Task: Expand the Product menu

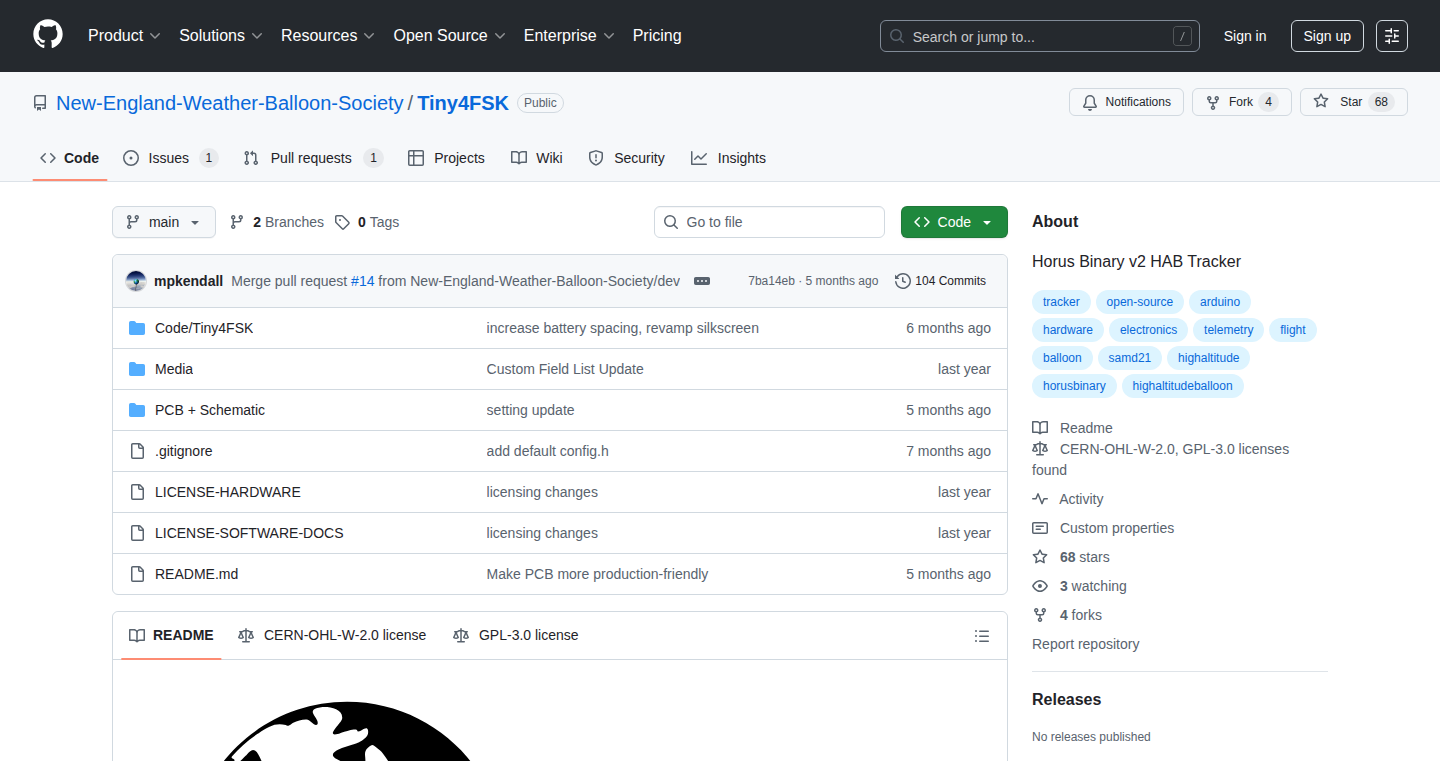Action: tap(124, 35)
